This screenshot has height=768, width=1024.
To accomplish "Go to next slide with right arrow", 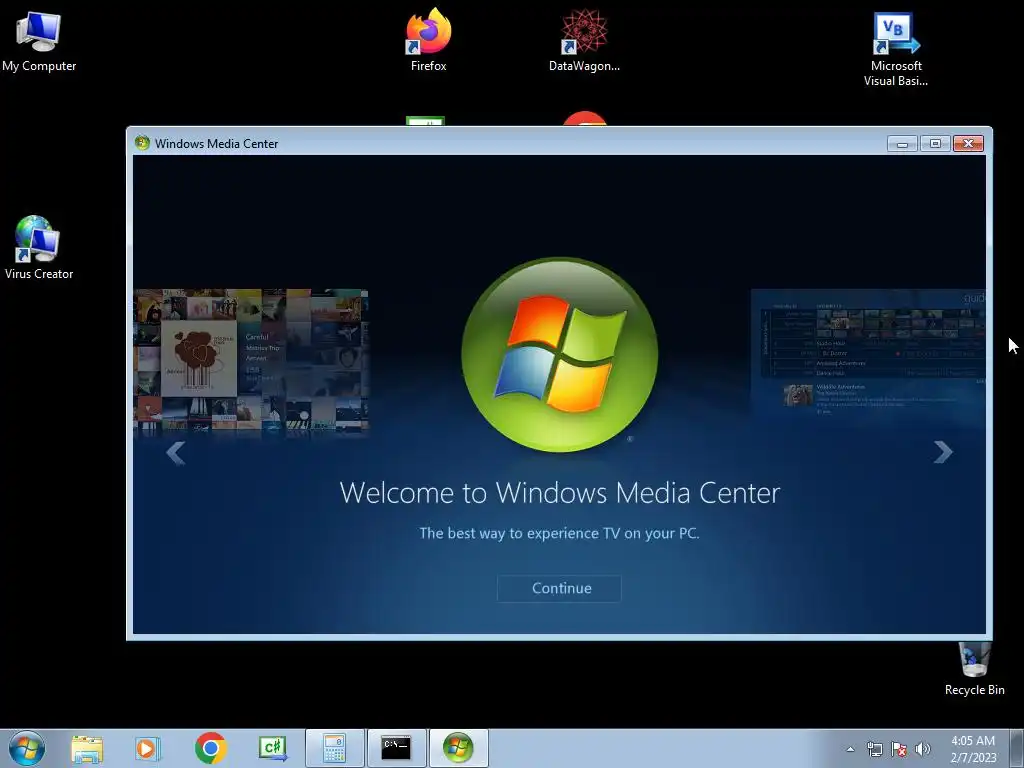I will click(x=943, y=452).
